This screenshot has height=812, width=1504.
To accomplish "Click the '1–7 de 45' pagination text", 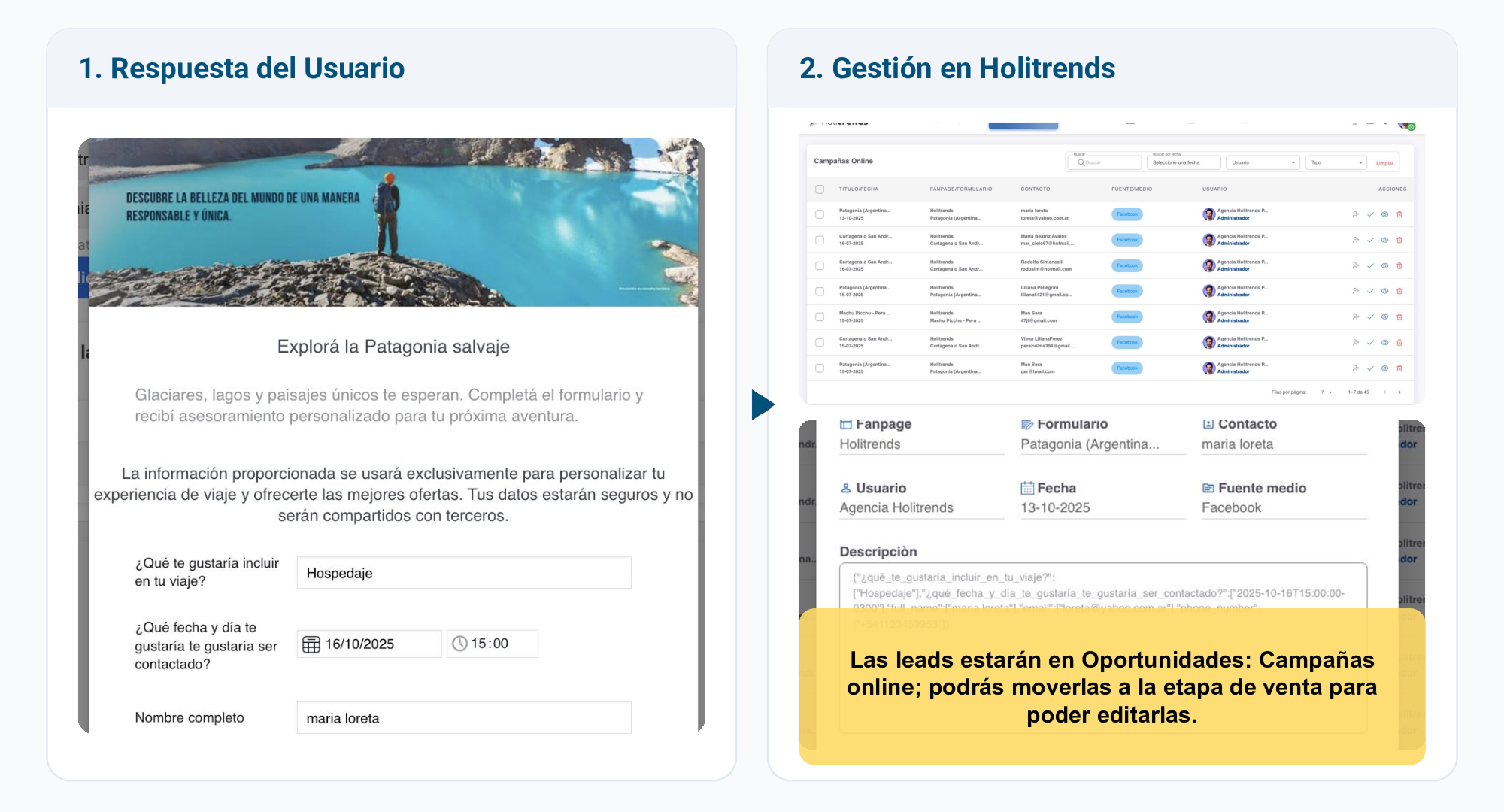I will [x=1359, y=392].
